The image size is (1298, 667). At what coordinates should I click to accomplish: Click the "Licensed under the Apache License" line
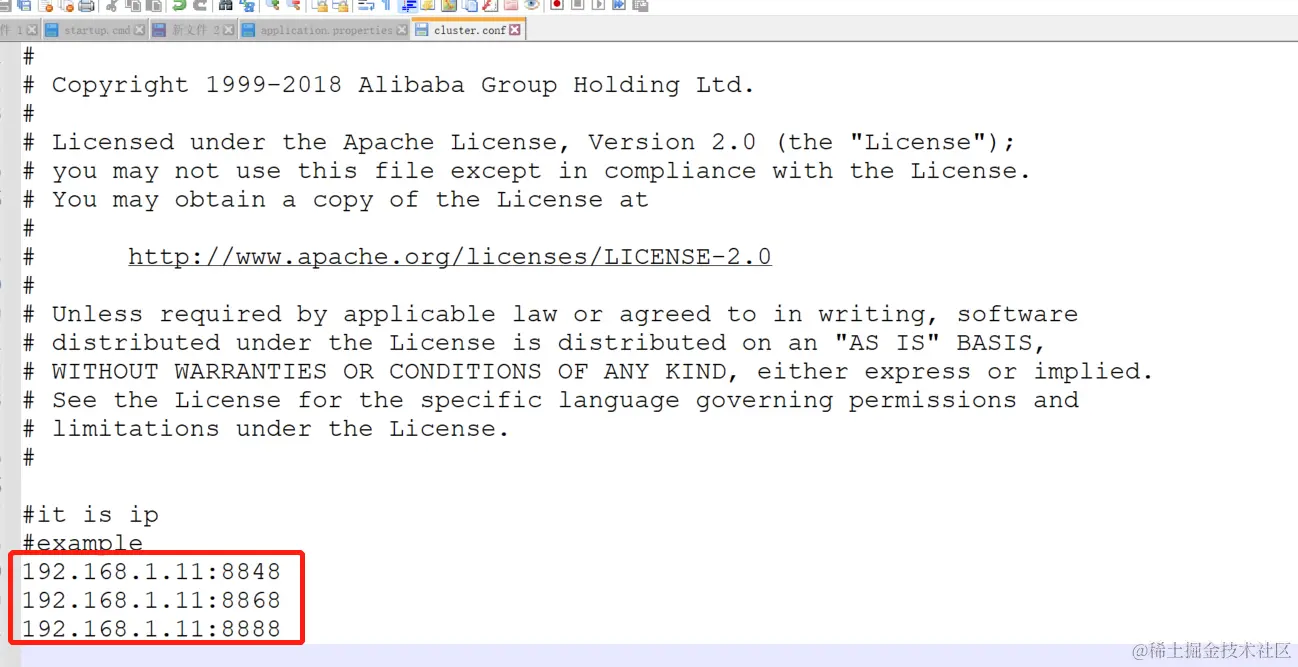(x=519, y=142)
